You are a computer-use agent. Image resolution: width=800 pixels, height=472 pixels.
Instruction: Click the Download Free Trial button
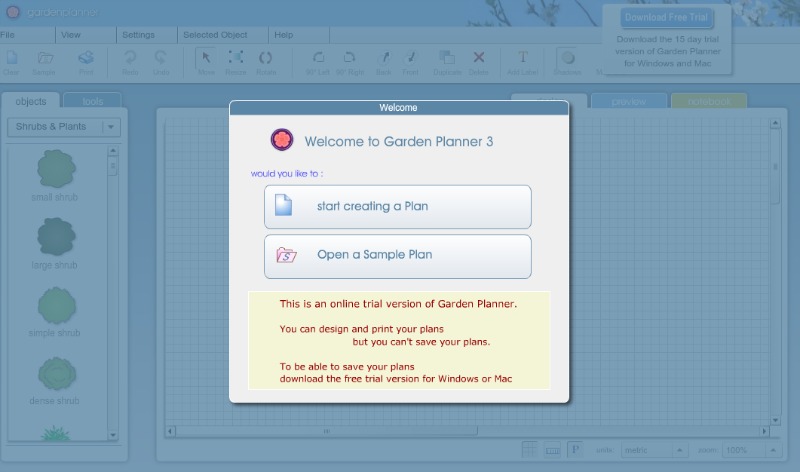(x=666, y=17)
